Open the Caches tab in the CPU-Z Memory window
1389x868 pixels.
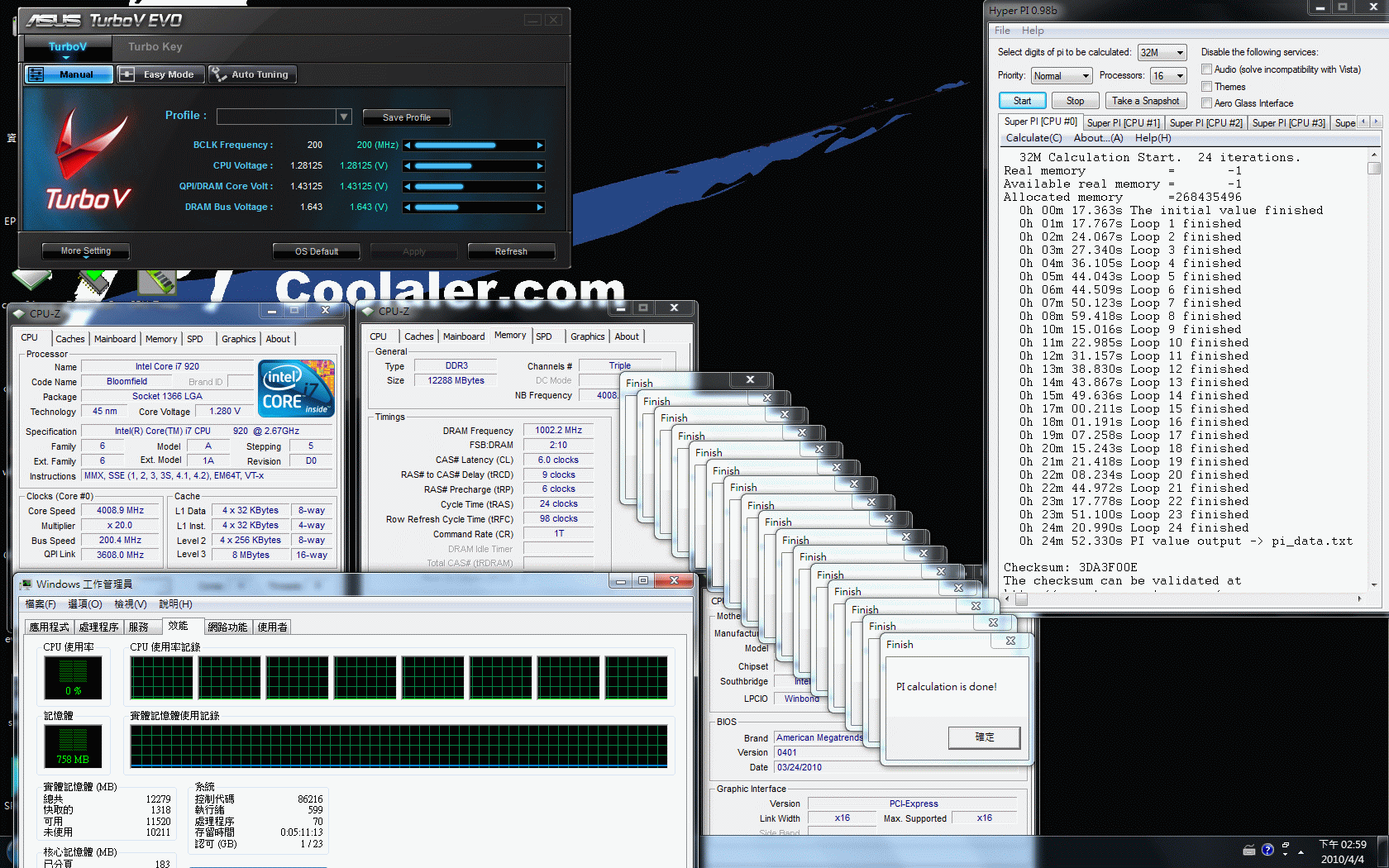coord(418,336)
